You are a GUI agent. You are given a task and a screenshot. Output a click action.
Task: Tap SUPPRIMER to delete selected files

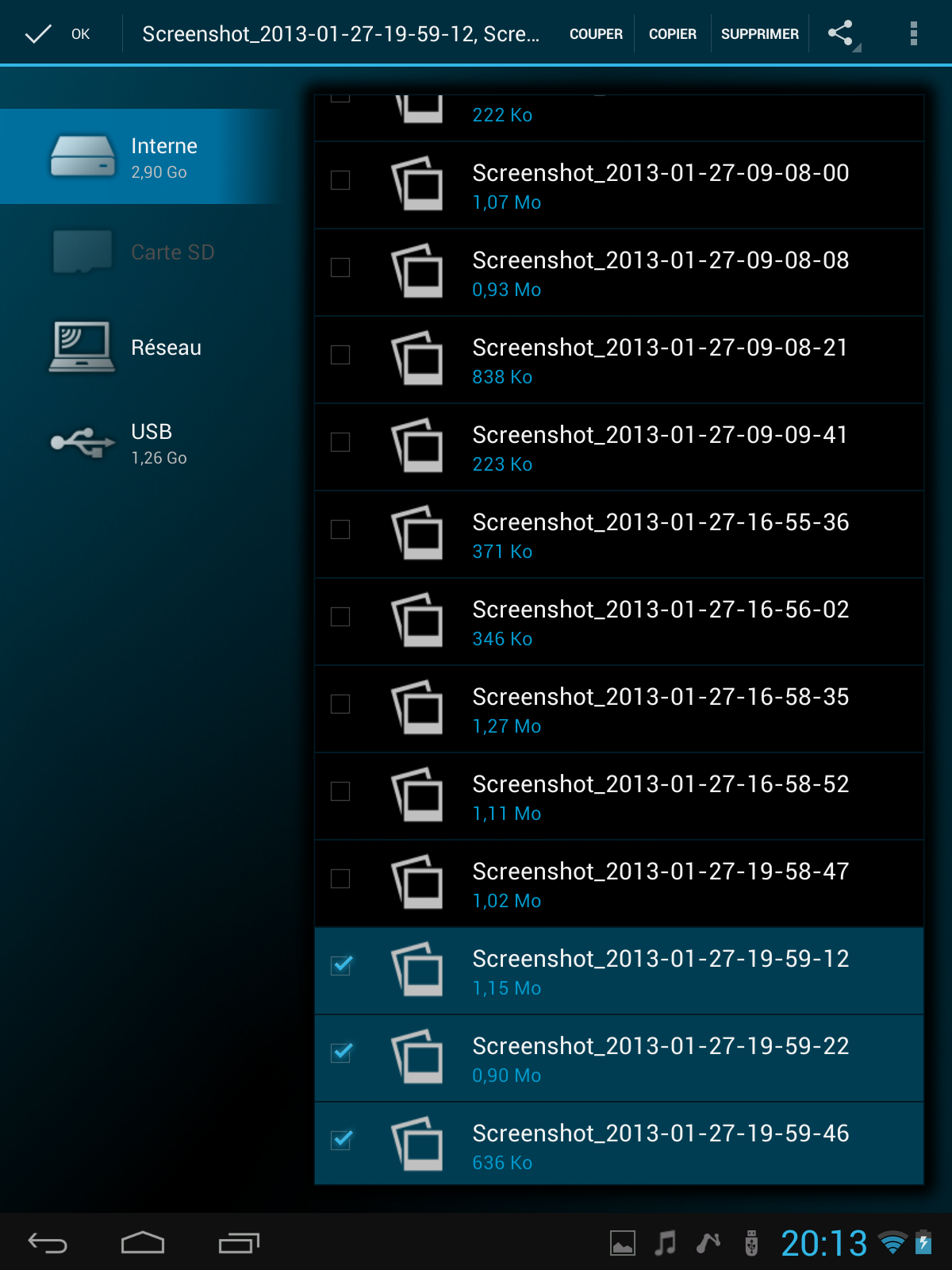759,34
